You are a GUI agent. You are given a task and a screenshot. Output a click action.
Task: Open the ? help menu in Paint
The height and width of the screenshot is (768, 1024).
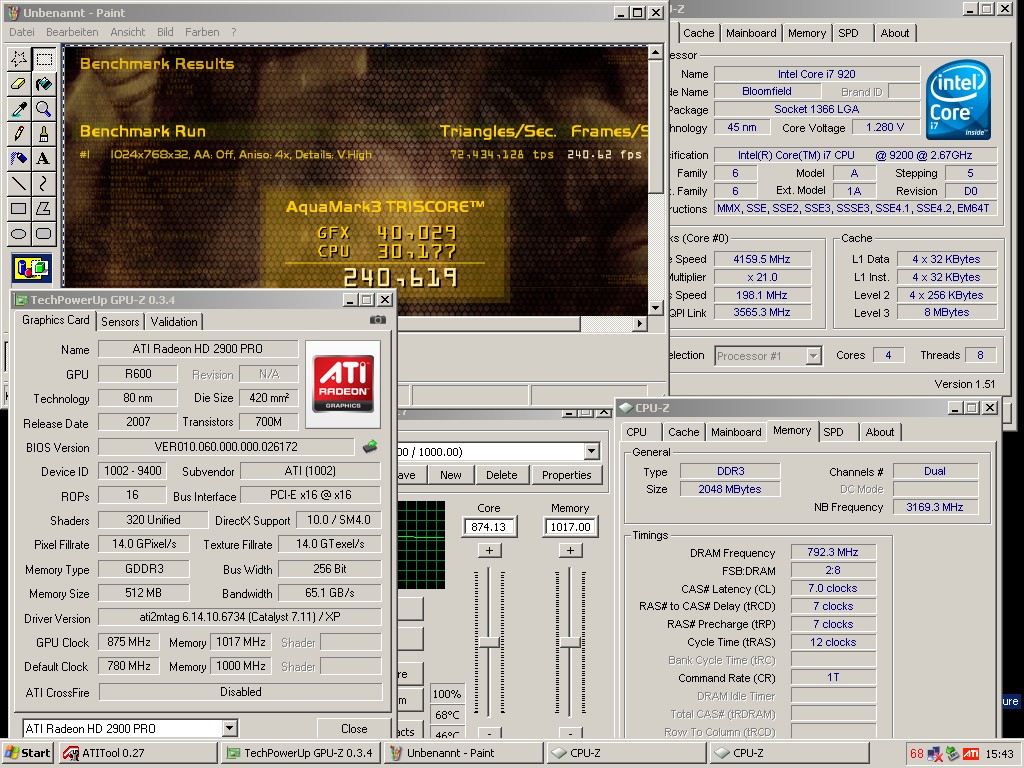(234, 32)
